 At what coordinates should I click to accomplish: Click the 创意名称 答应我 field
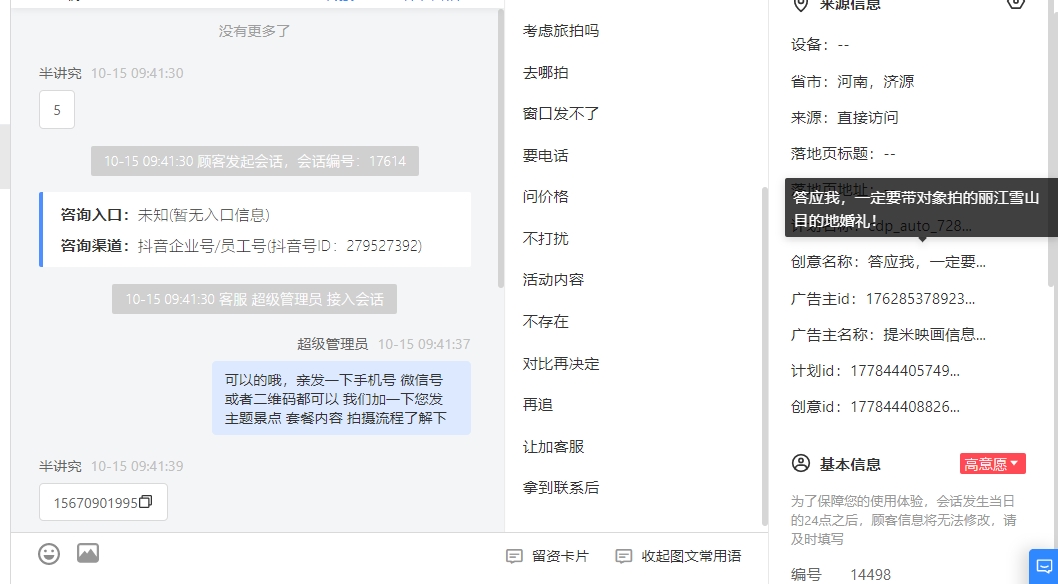point(888,262)
